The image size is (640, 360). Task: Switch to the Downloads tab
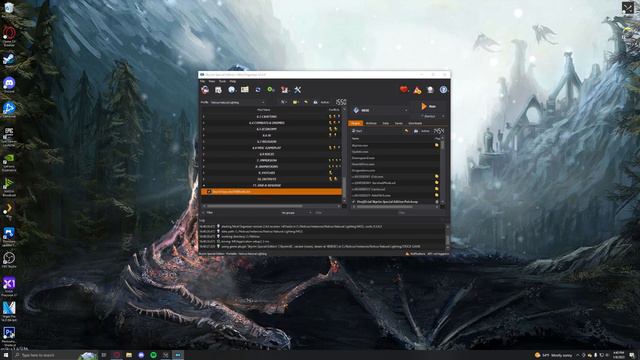tap(415, 123)
